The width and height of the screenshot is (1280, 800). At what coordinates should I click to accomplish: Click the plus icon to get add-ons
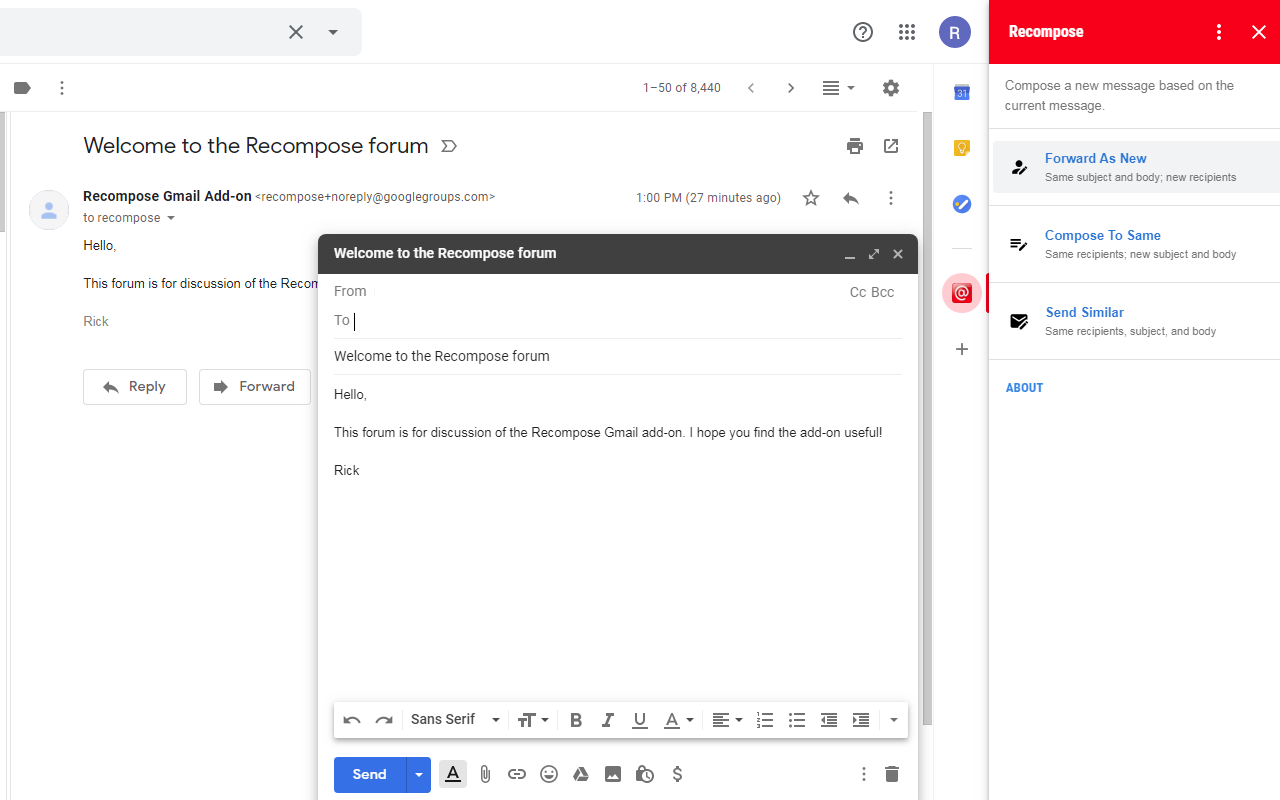(x=962, y=349)
